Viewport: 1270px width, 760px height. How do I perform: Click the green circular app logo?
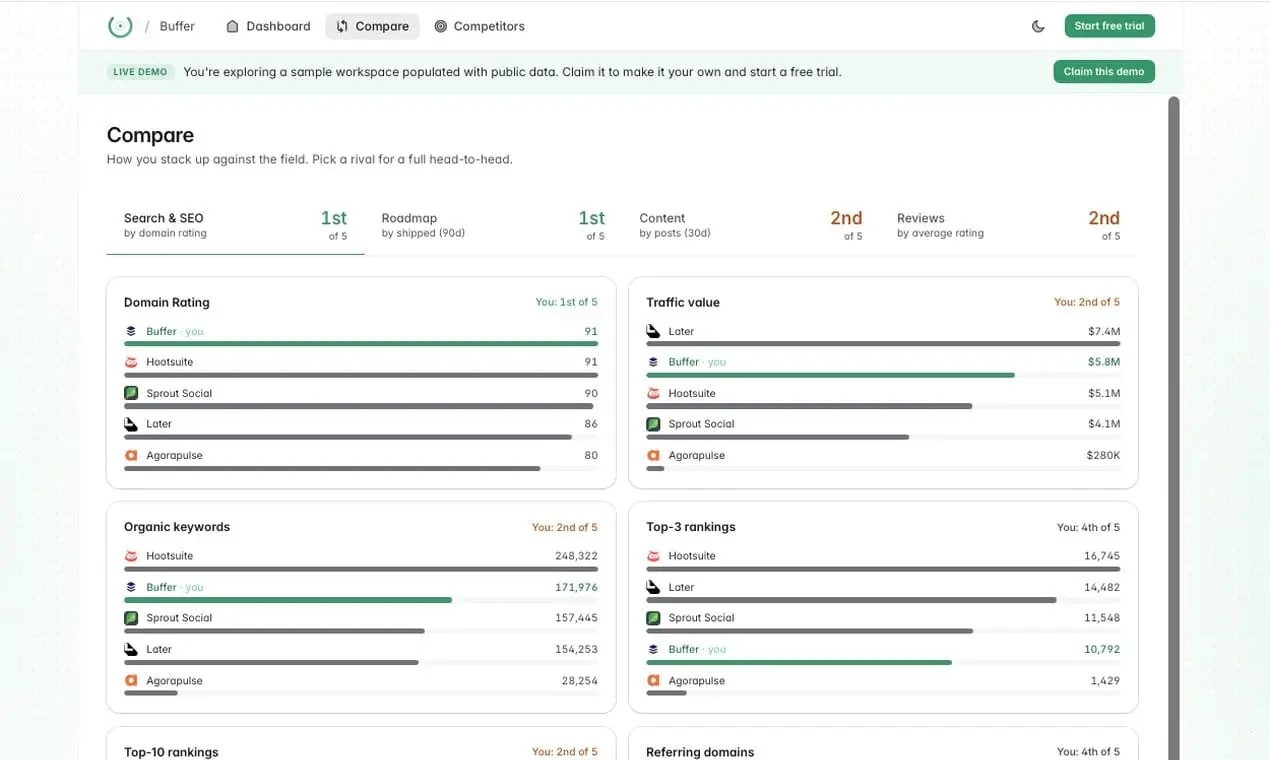(120, 26)
